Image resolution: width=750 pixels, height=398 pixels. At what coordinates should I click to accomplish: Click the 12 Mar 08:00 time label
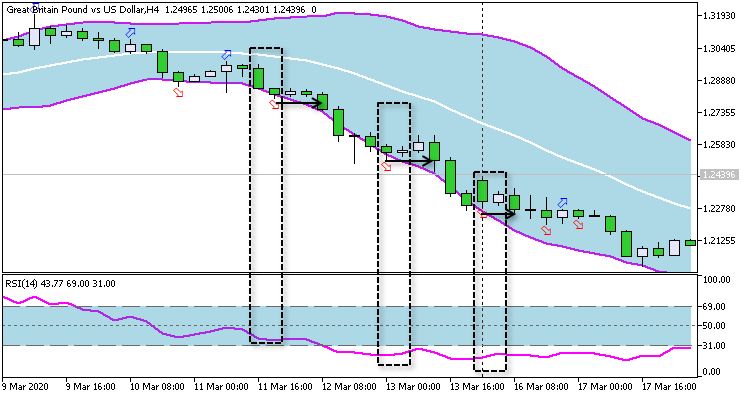(349, 387)
